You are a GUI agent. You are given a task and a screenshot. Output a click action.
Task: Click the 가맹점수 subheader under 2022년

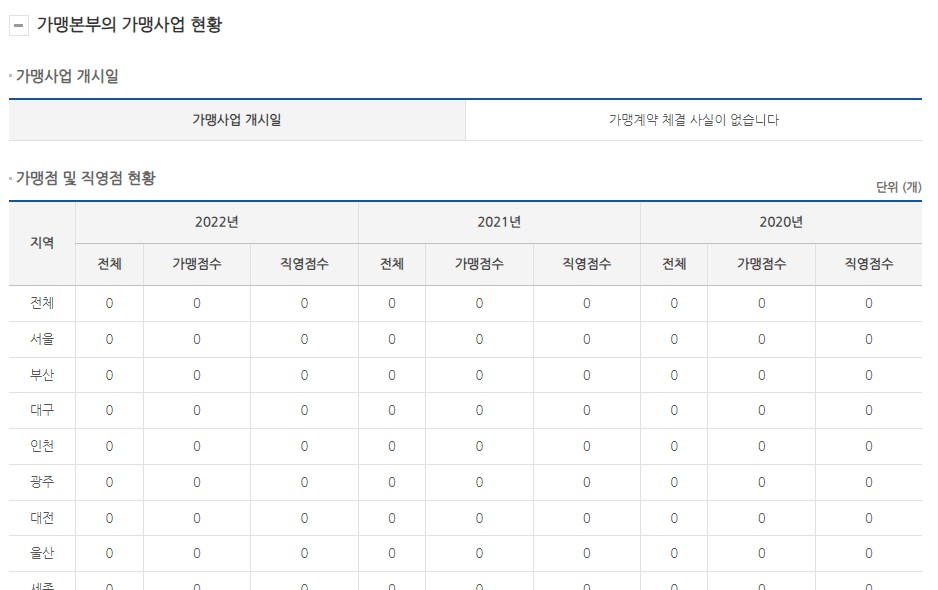tap(197, 264)
